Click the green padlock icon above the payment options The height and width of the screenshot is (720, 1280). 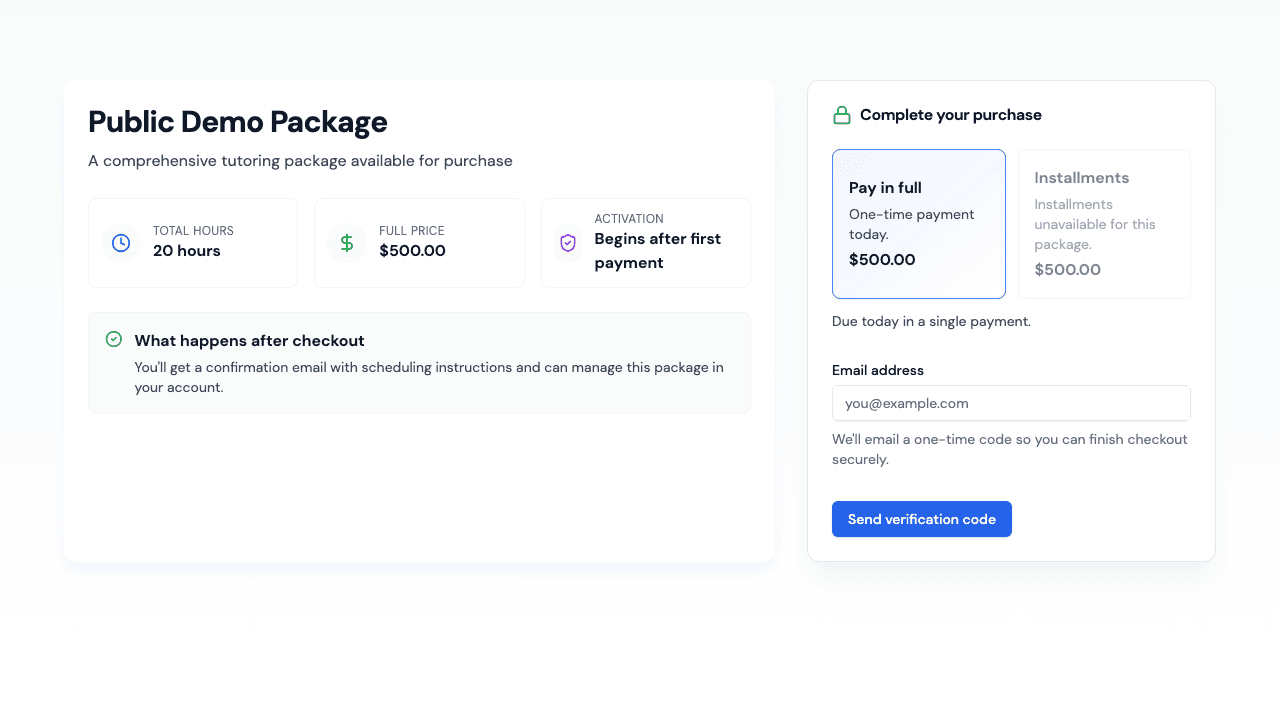click(841, 114)
